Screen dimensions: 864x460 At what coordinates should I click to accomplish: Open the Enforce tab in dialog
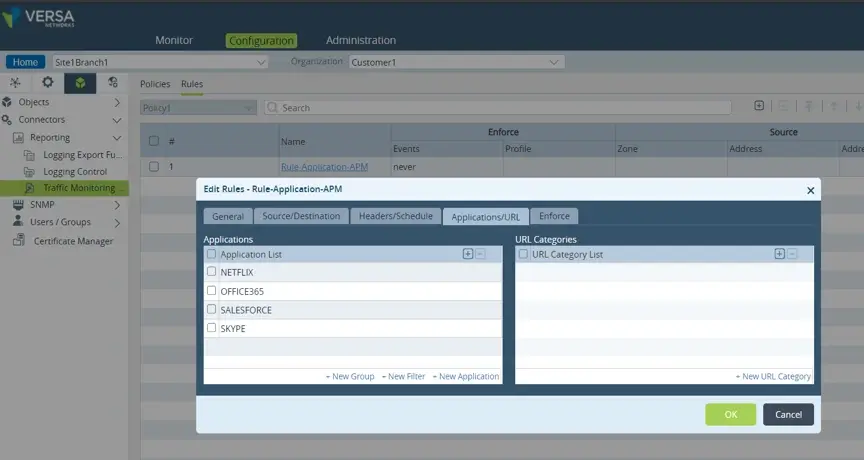[x=554, y=216]
